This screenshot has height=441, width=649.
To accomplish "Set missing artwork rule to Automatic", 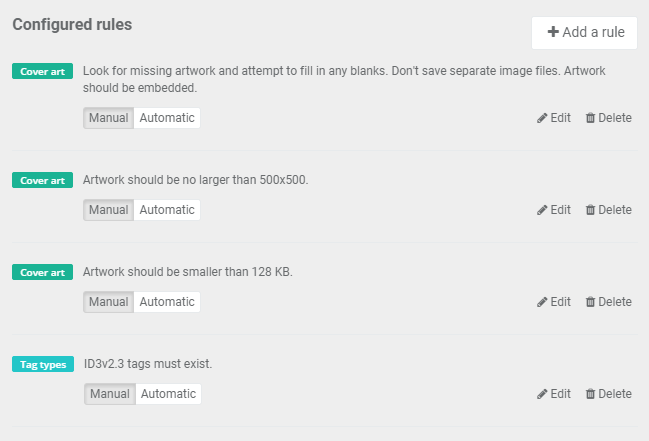I will click(167, 118).
